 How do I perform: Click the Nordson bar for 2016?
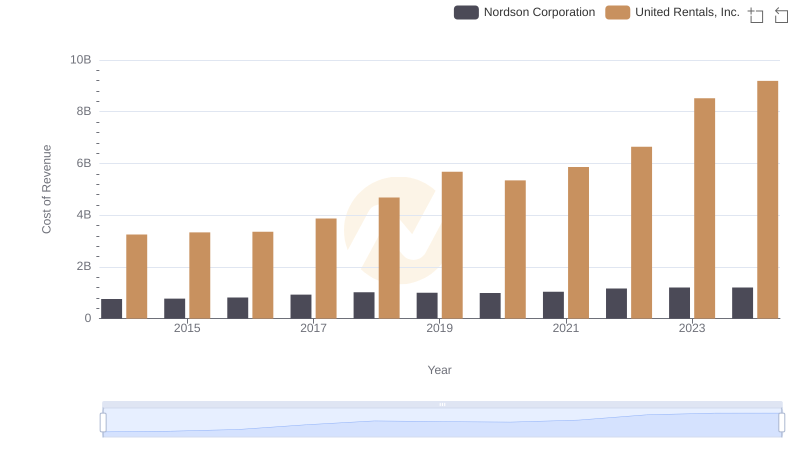click(238, 308)
